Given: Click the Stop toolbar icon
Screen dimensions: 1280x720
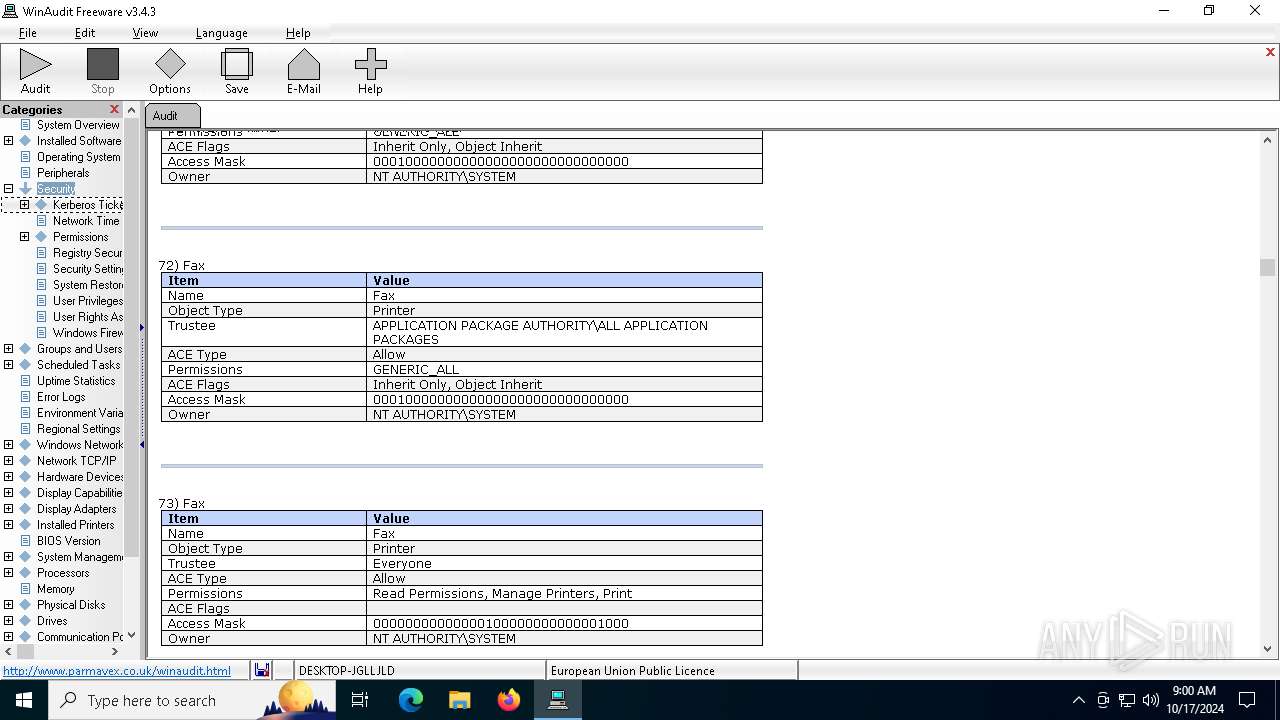Looking at the screenshot, I should 103,72.
